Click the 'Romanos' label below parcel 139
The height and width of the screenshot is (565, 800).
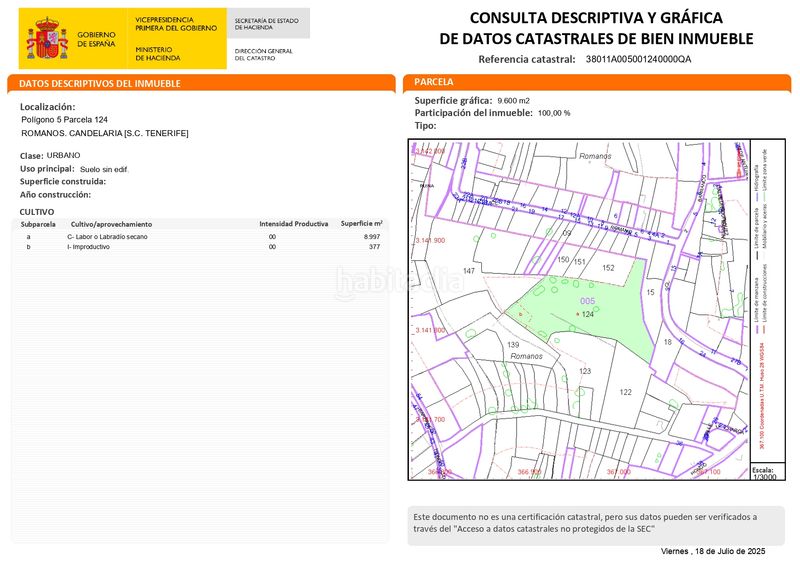[x=527, y=356]
